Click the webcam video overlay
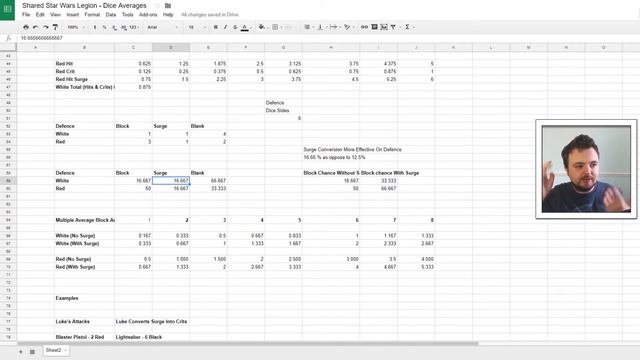Screen dimensions: 640x360 click(586, 169)
